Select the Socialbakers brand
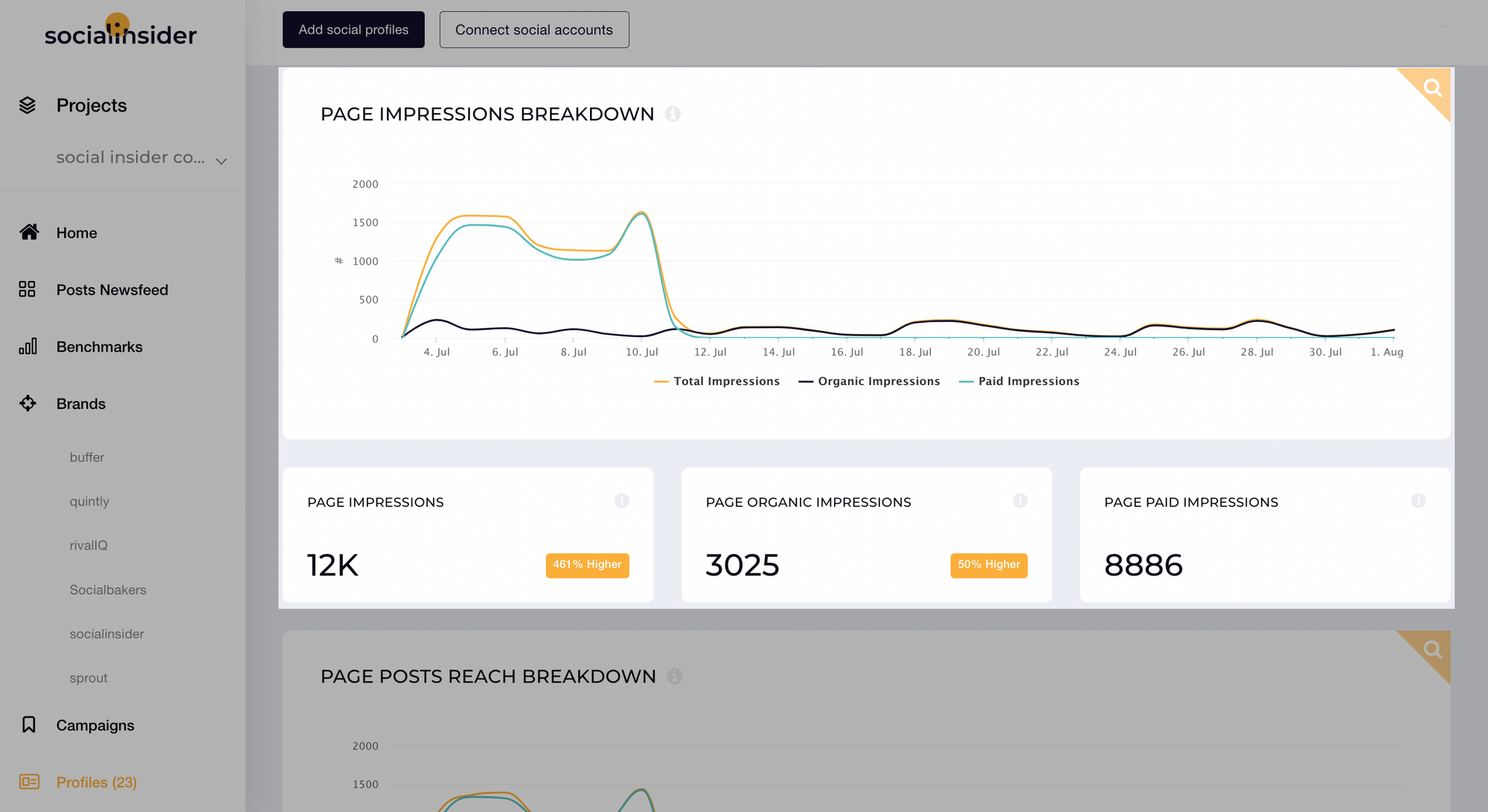The image size is (1488, 812). click(108, 590)
